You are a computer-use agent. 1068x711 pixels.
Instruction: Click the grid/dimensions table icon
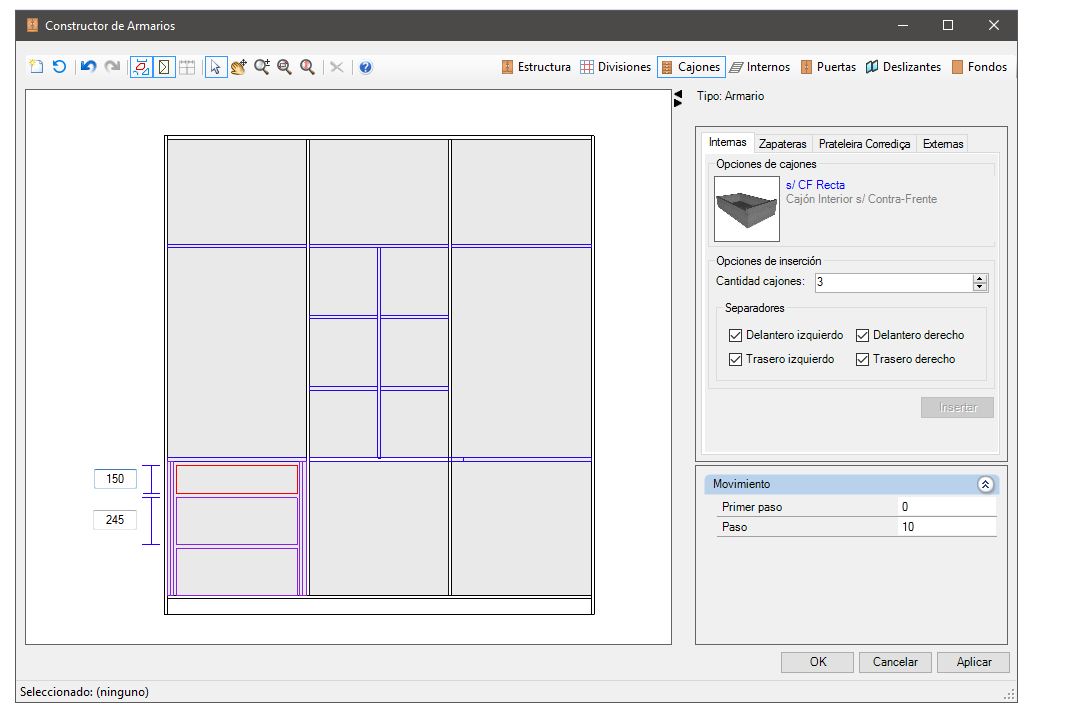(187, 67)
